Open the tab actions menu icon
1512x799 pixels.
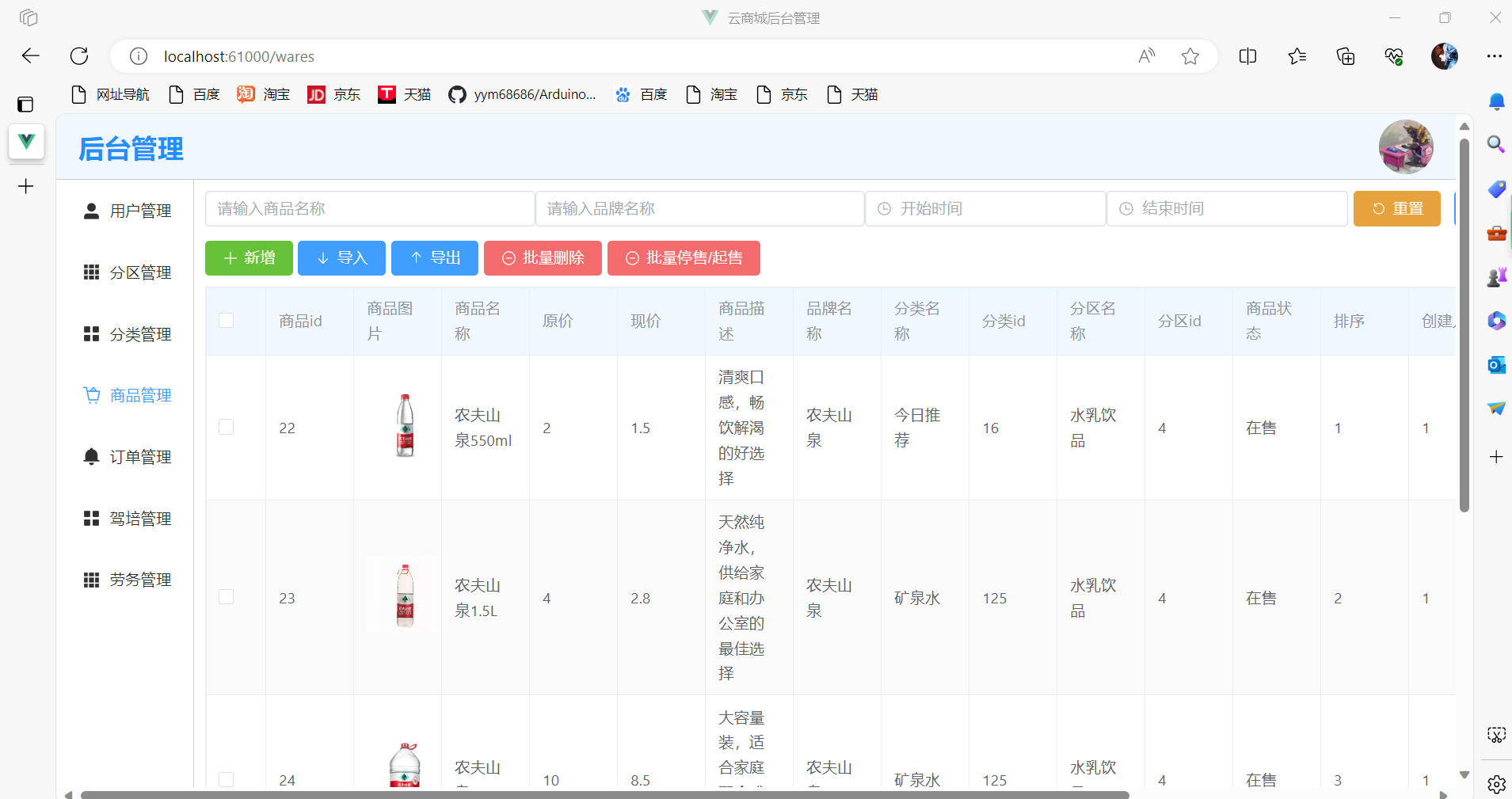pos(25,104)
